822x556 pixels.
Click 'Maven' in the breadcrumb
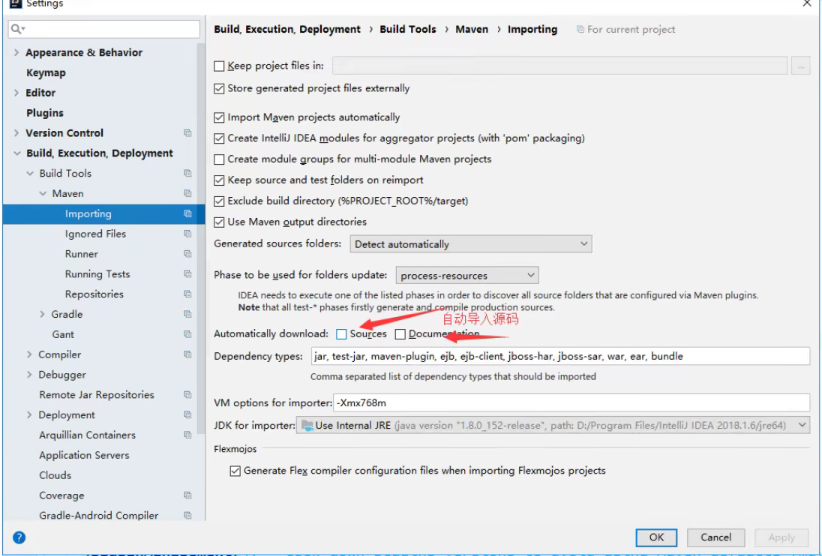coord(472,29)
